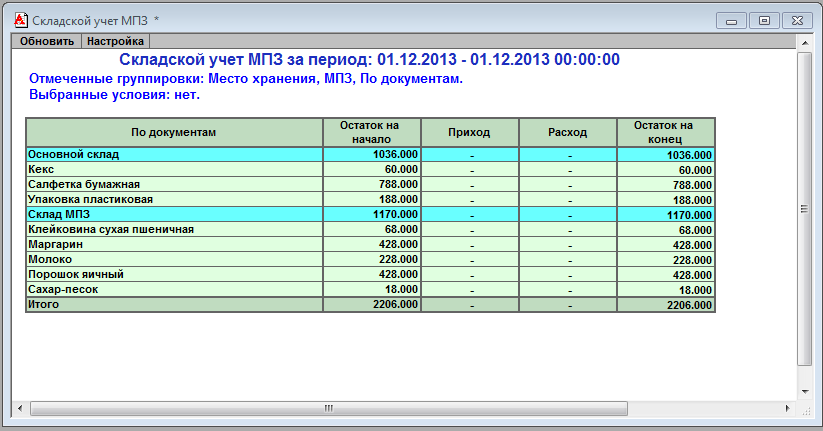Click the red app icon in title bar
Image resolution: width=823 pixels, height=431 pixels.
click(x=20, y=20)
